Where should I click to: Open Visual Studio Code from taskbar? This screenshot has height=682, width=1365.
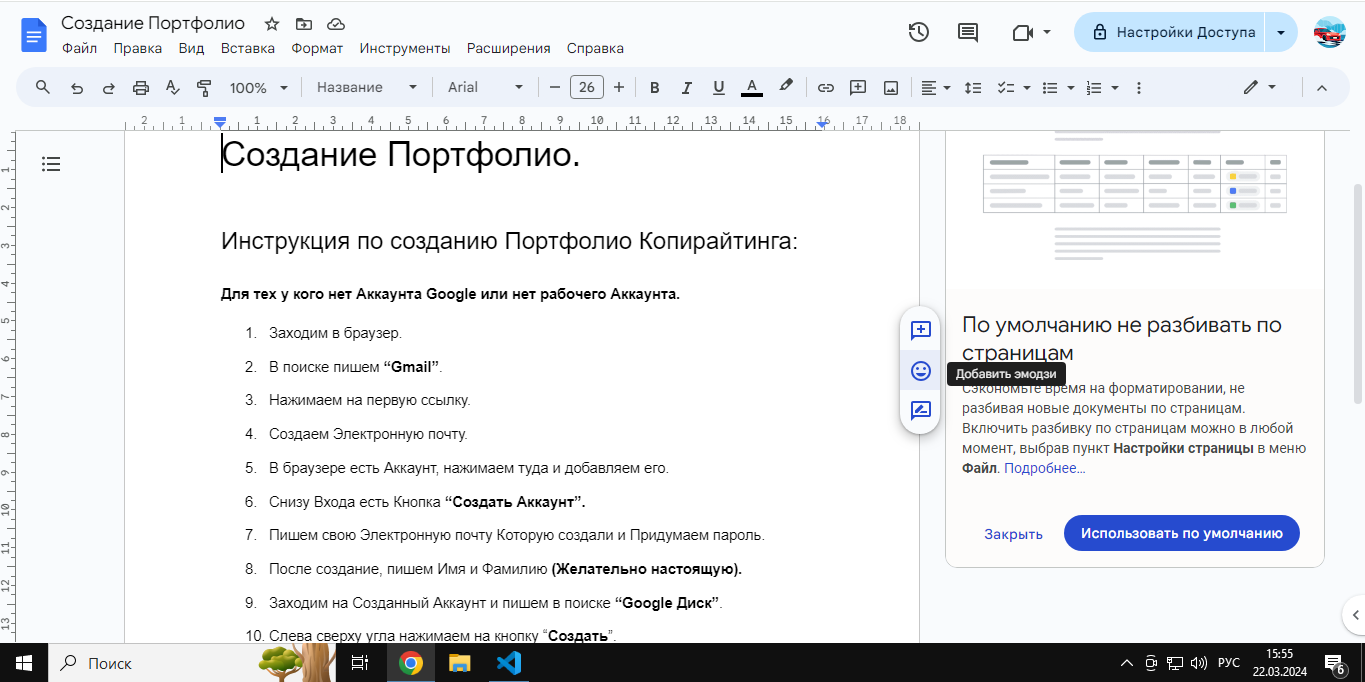coord(508,663)
